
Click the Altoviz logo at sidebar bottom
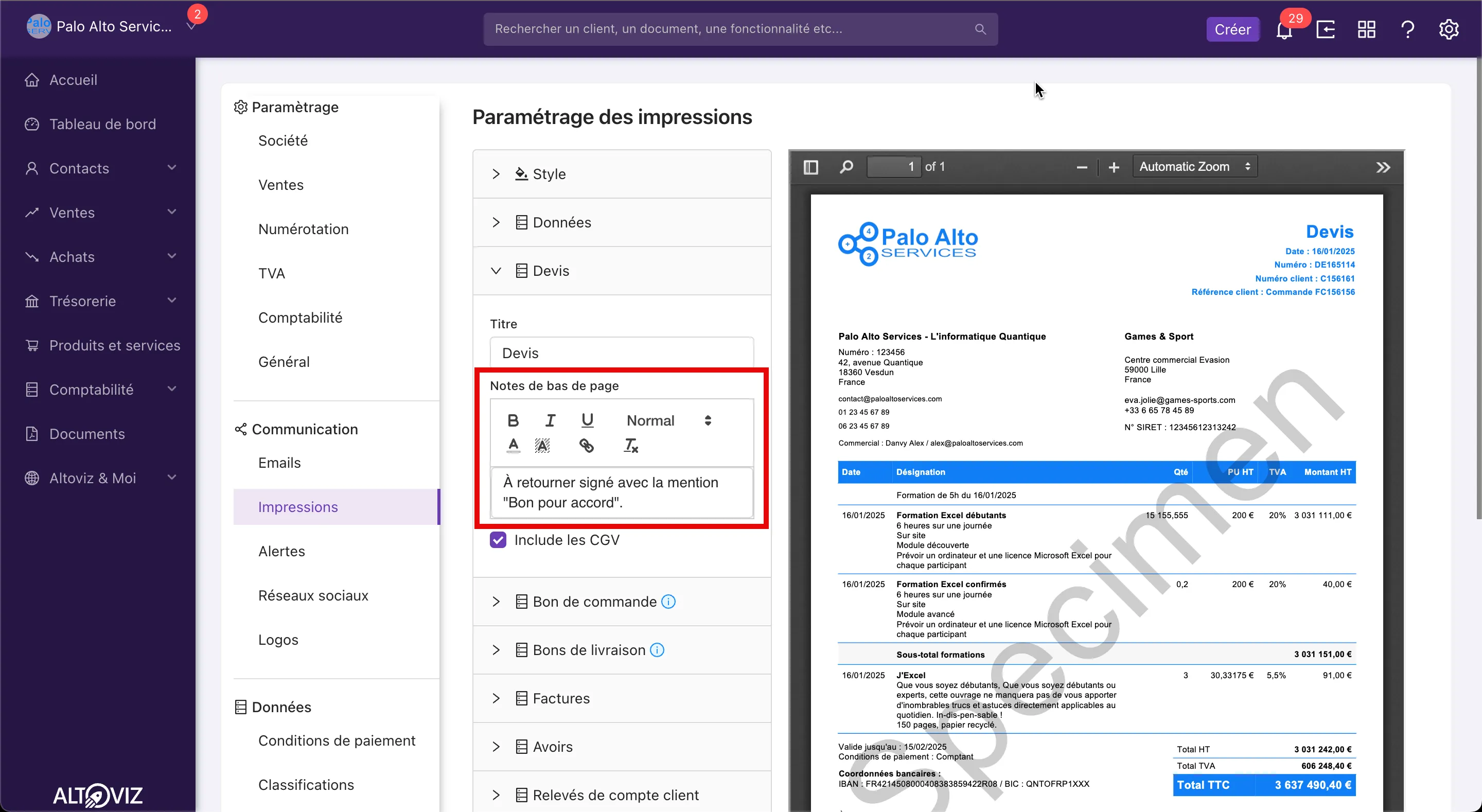pos(98,796)
